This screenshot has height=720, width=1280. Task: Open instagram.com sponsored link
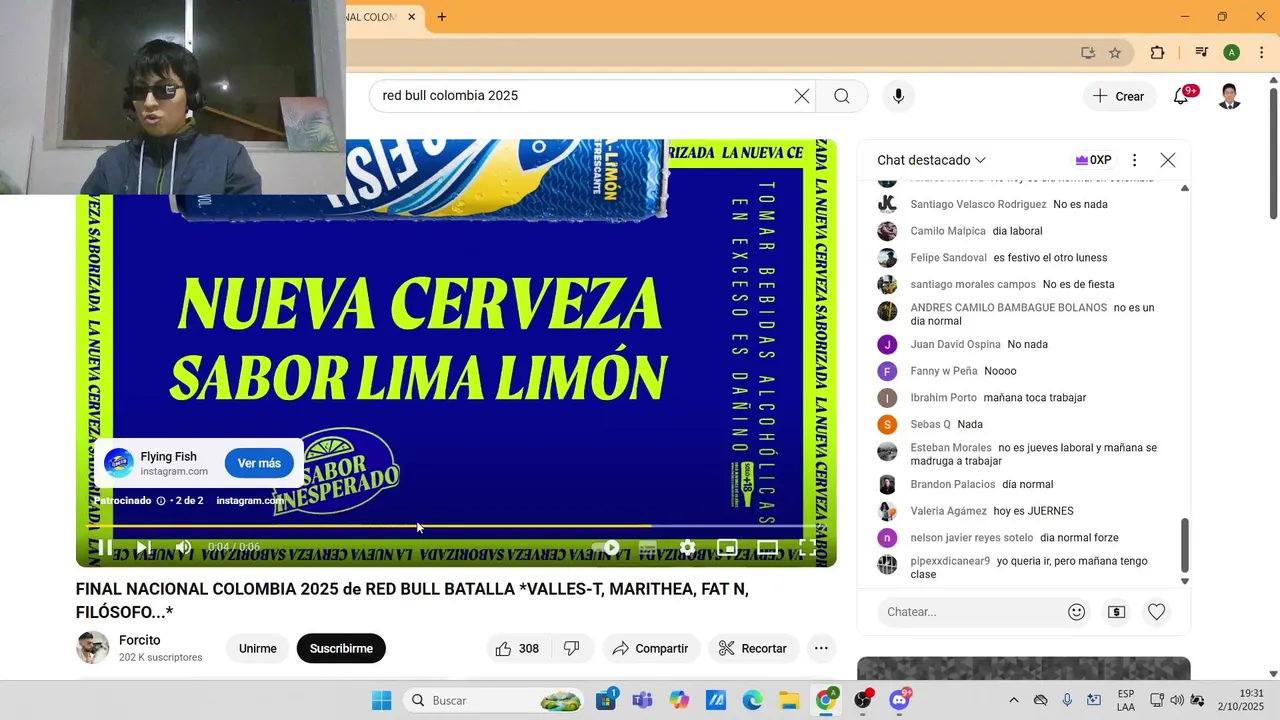(x=249, y=500)
